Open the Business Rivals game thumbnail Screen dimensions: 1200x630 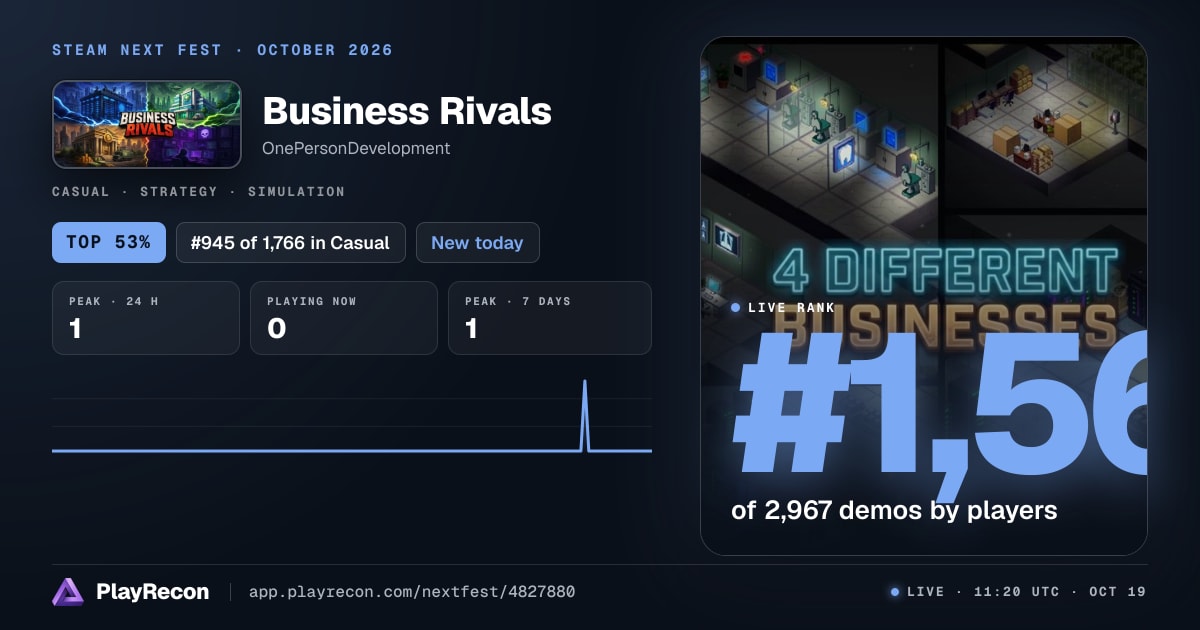point(147,124)
